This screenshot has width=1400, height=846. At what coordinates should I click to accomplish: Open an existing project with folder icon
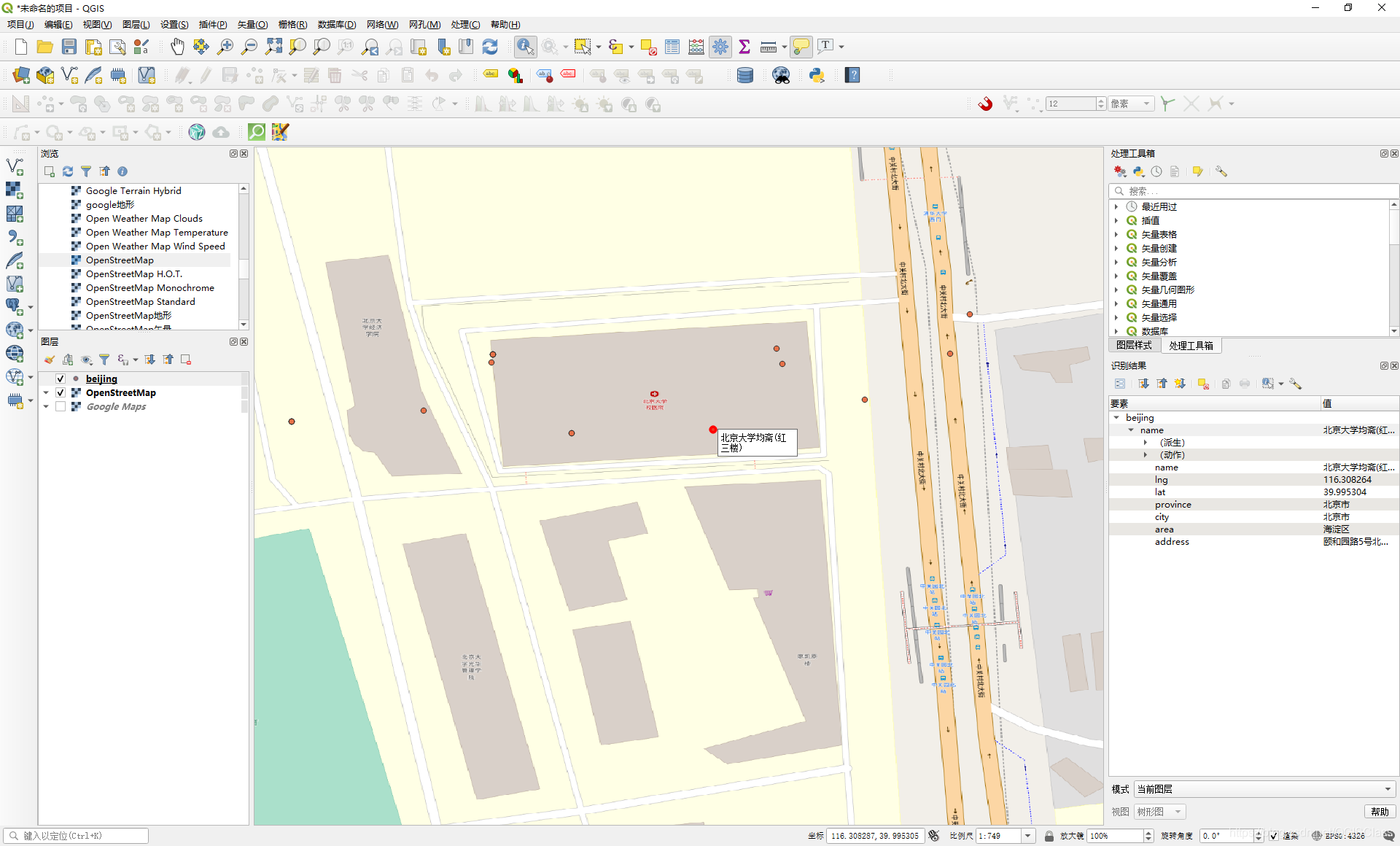(45, 47)
